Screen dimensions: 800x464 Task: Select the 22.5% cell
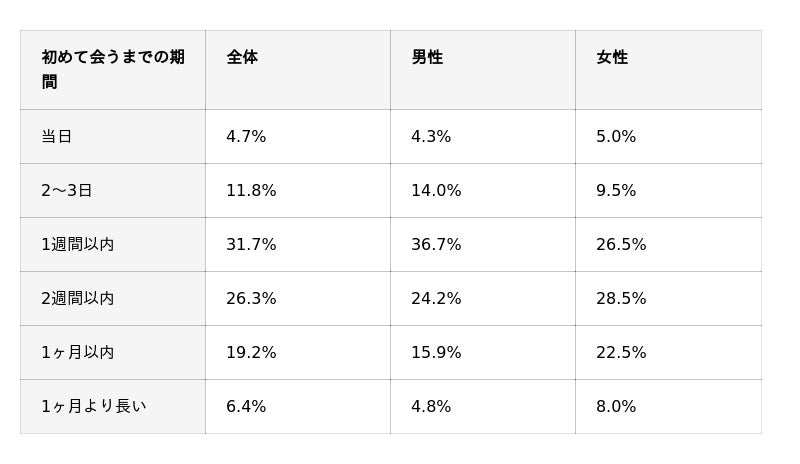click(669, 353)
